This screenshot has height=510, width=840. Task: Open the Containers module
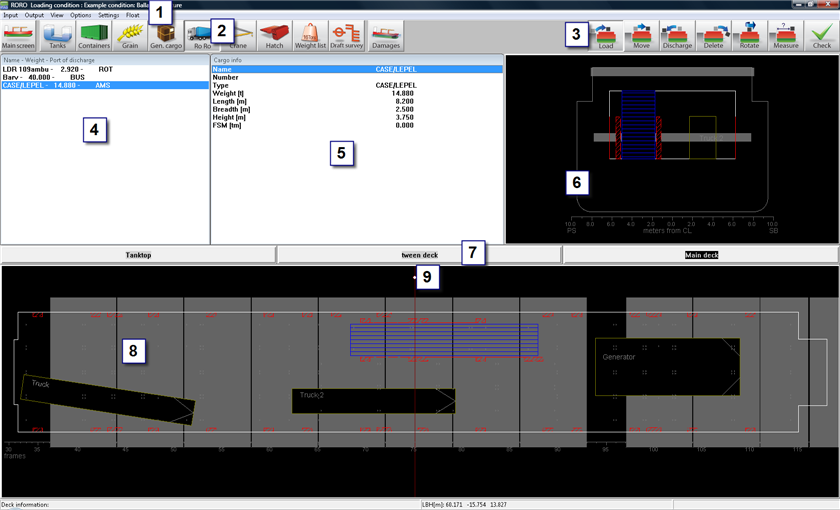pyautogui.click(x=94, y=36)
